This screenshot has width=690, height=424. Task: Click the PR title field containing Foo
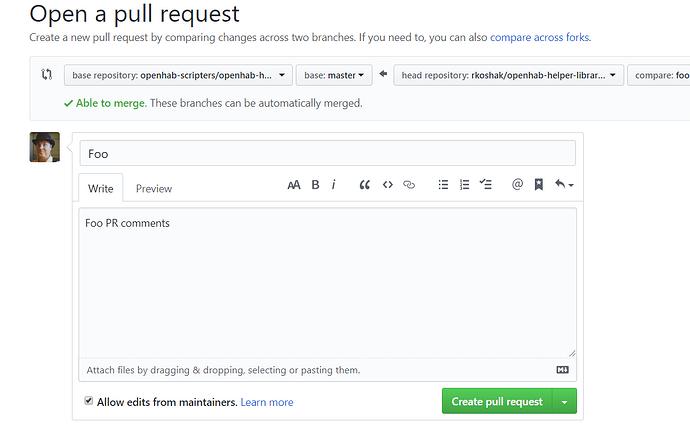coord(327,153)
